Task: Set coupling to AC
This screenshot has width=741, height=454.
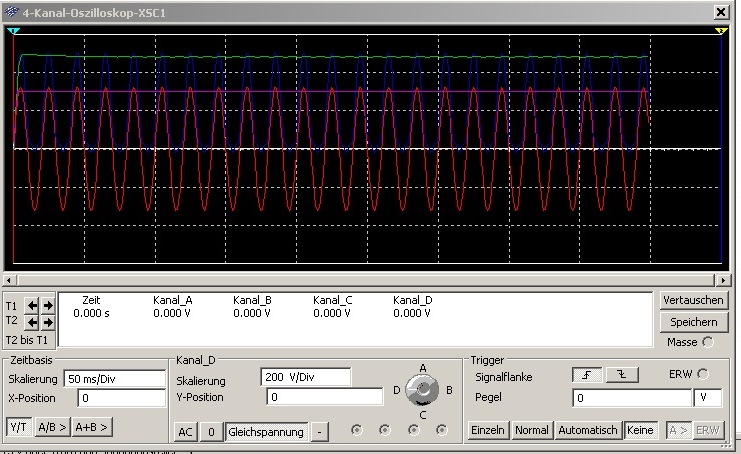Action: 185,432
